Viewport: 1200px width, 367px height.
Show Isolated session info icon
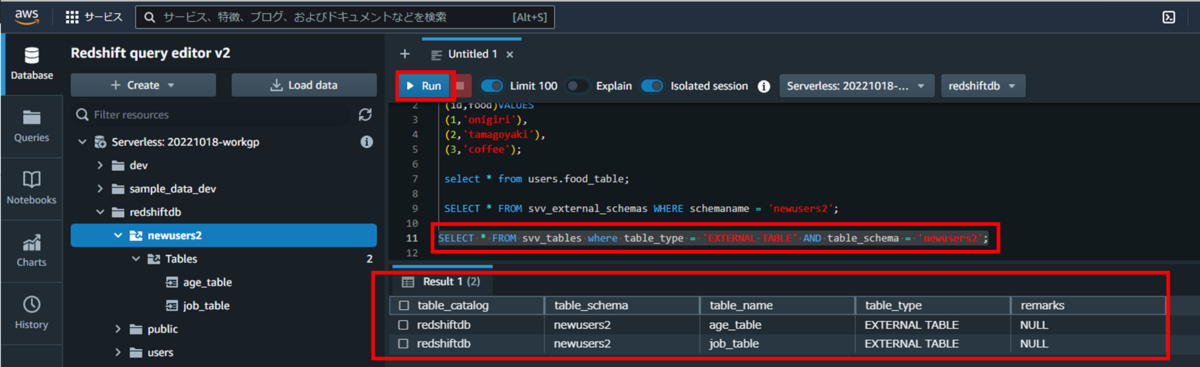pyautogui.click(x=763, y=86)
